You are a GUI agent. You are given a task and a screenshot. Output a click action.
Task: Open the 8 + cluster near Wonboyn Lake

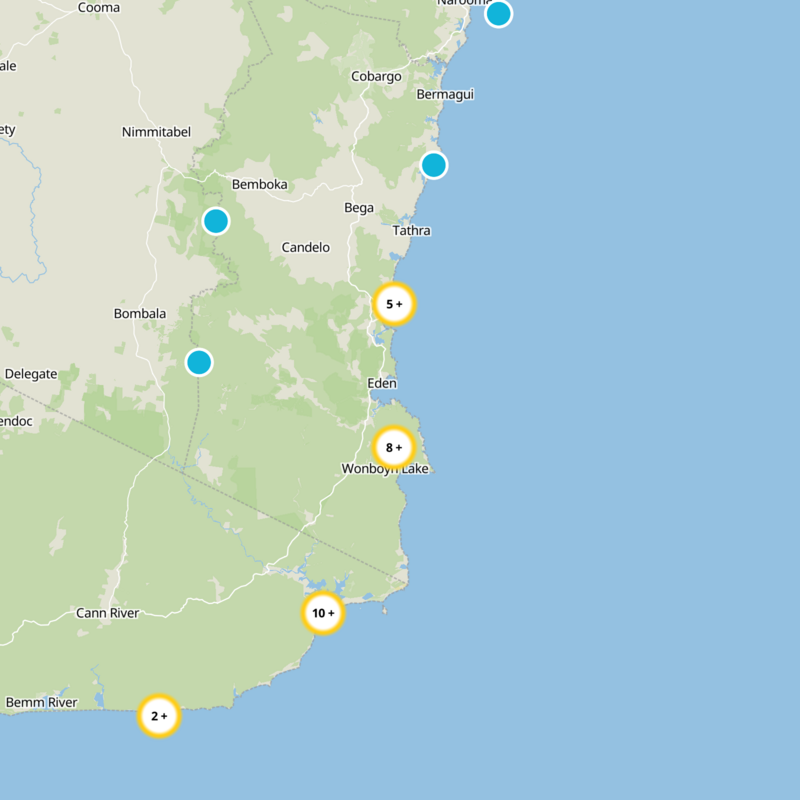(x=394, y=447)
